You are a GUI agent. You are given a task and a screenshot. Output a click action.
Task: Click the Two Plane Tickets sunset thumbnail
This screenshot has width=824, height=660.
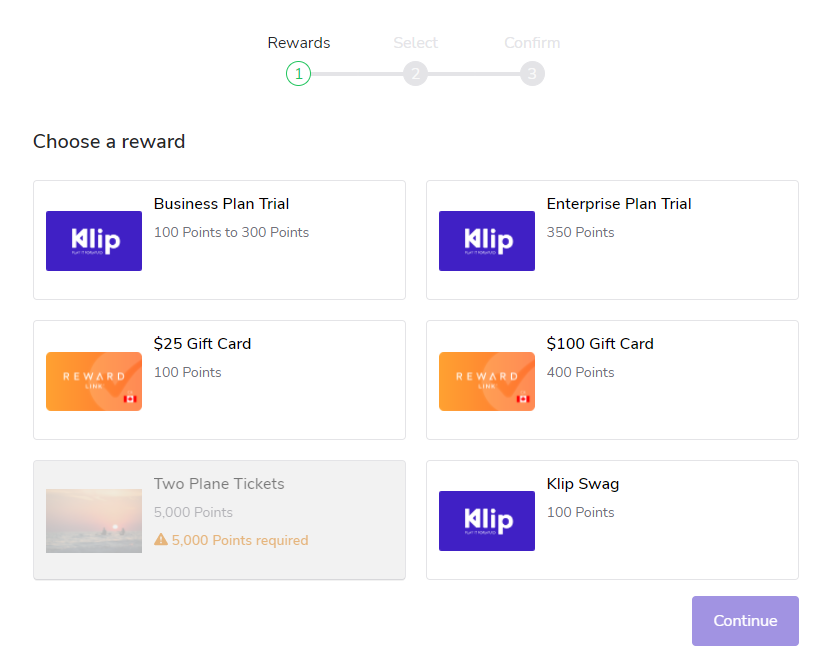tap(94, 521)
